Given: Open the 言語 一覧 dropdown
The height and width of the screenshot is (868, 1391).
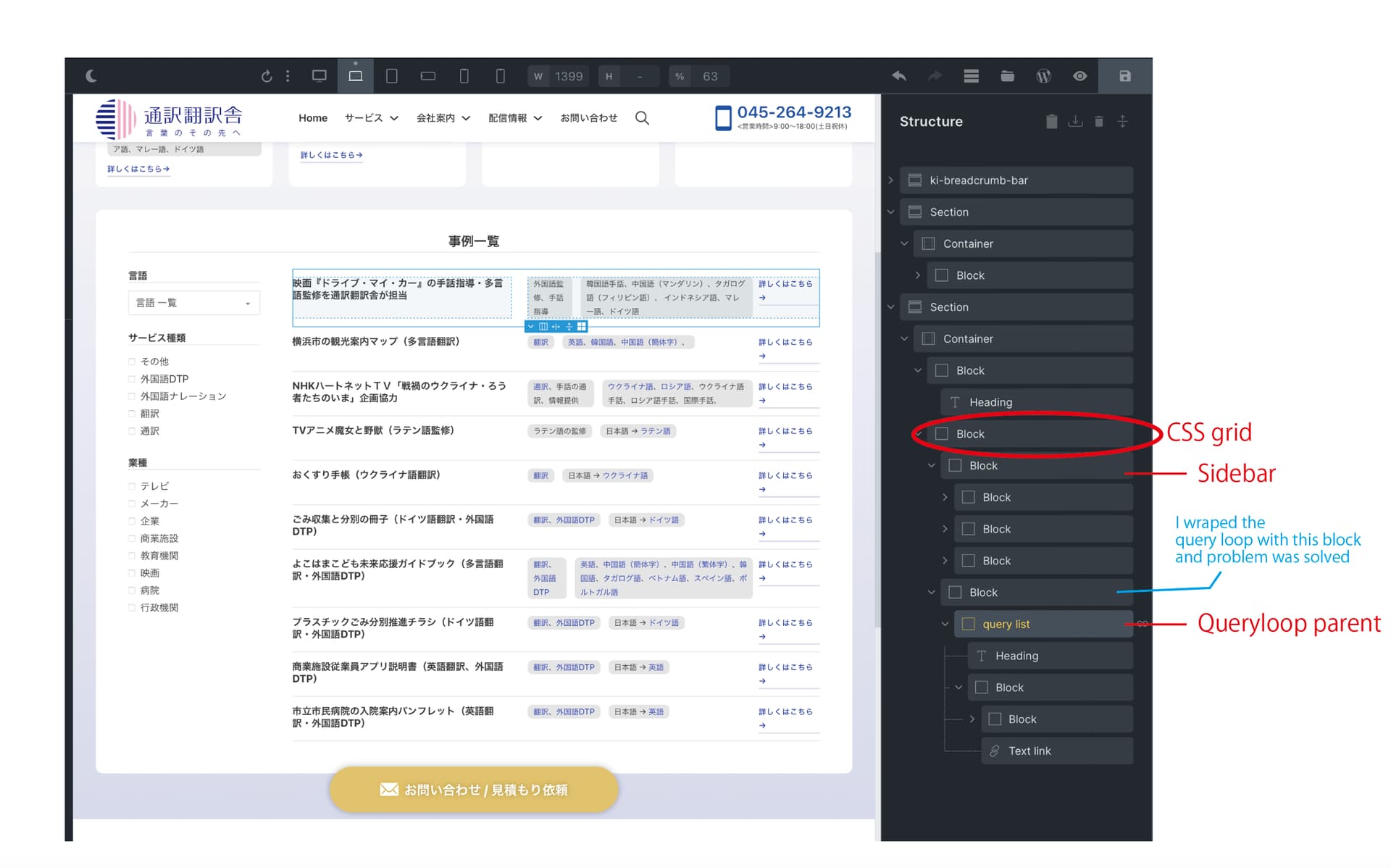Looking at the screenshot, I should click(x=193, y=302).
